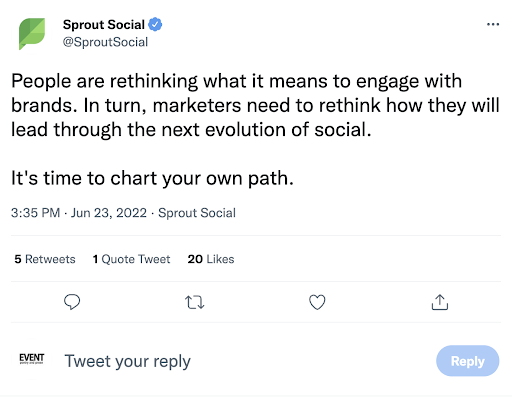Click the blue verified badge
This screenshot has width=512, height=399.
click(x=155, y=25)
